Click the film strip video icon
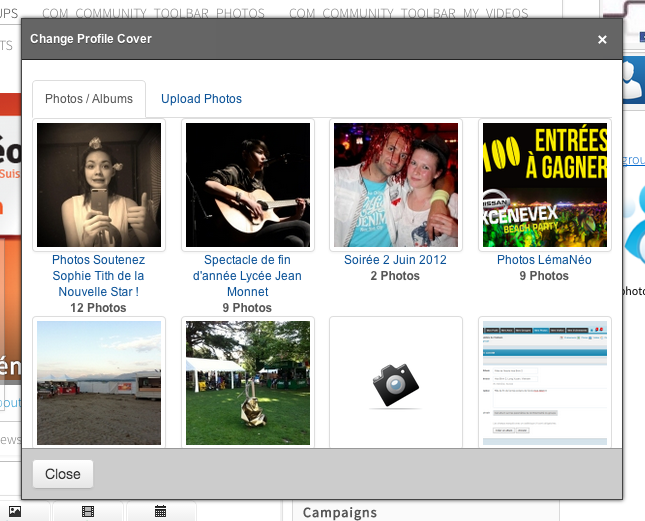This screenshot has height=521, width=645. (88, 512)
